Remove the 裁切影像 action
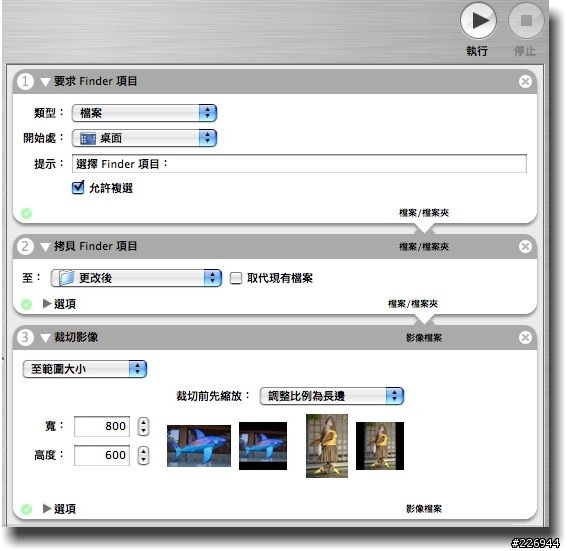 point(525,338)
